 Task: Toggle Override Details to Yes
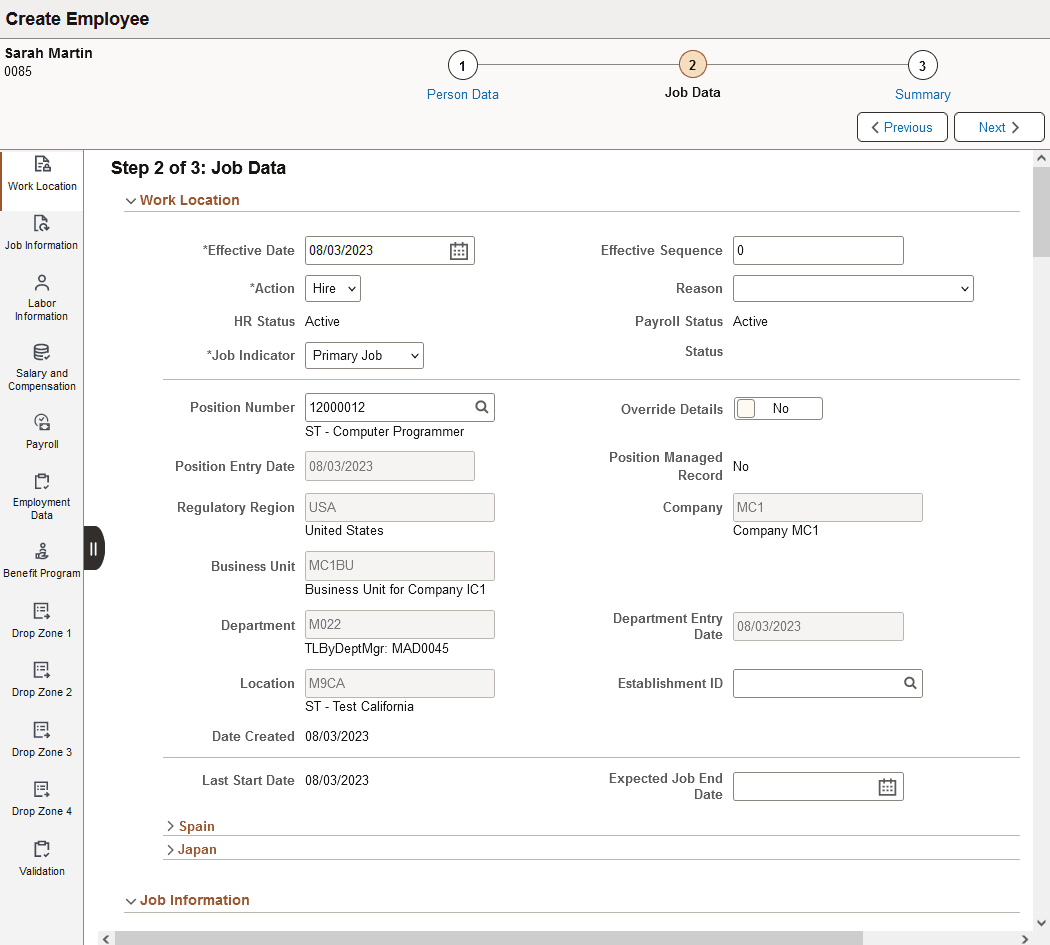[778, 408]
